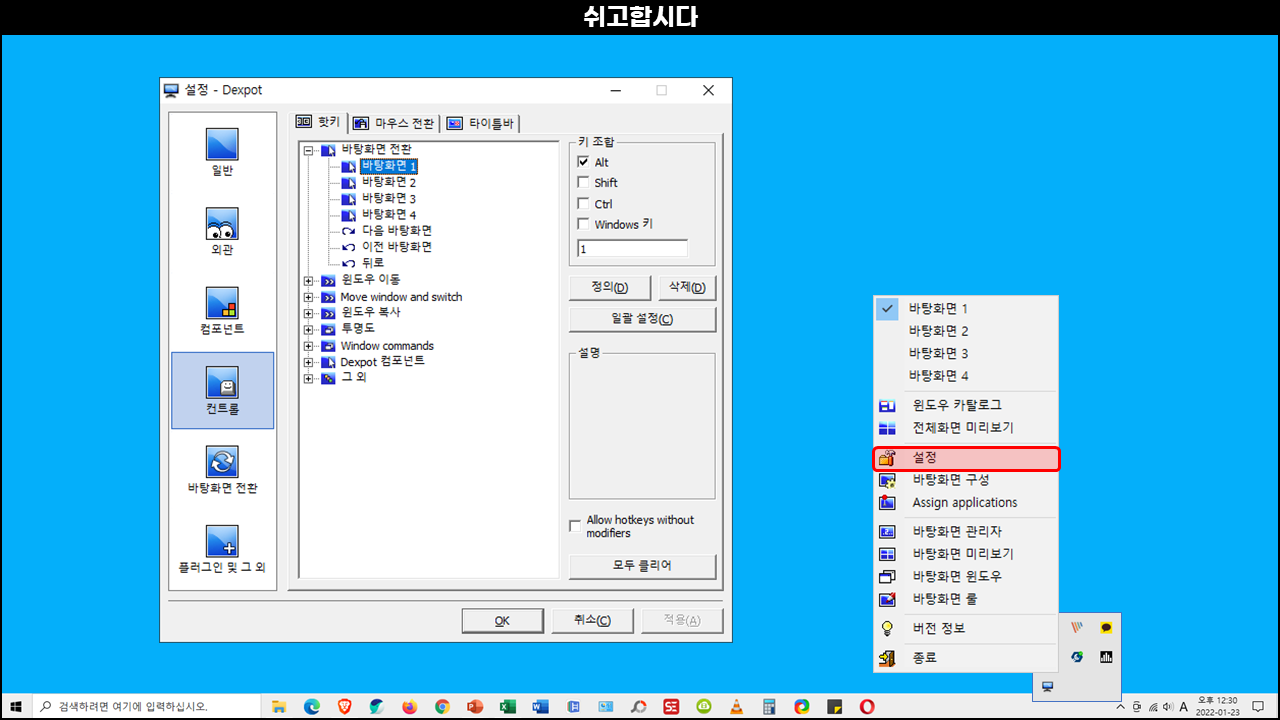The height and width of the screenshot is (720, 1280).
Task: Select the 뒤로 tree item
Action: (x=372, y=262)
